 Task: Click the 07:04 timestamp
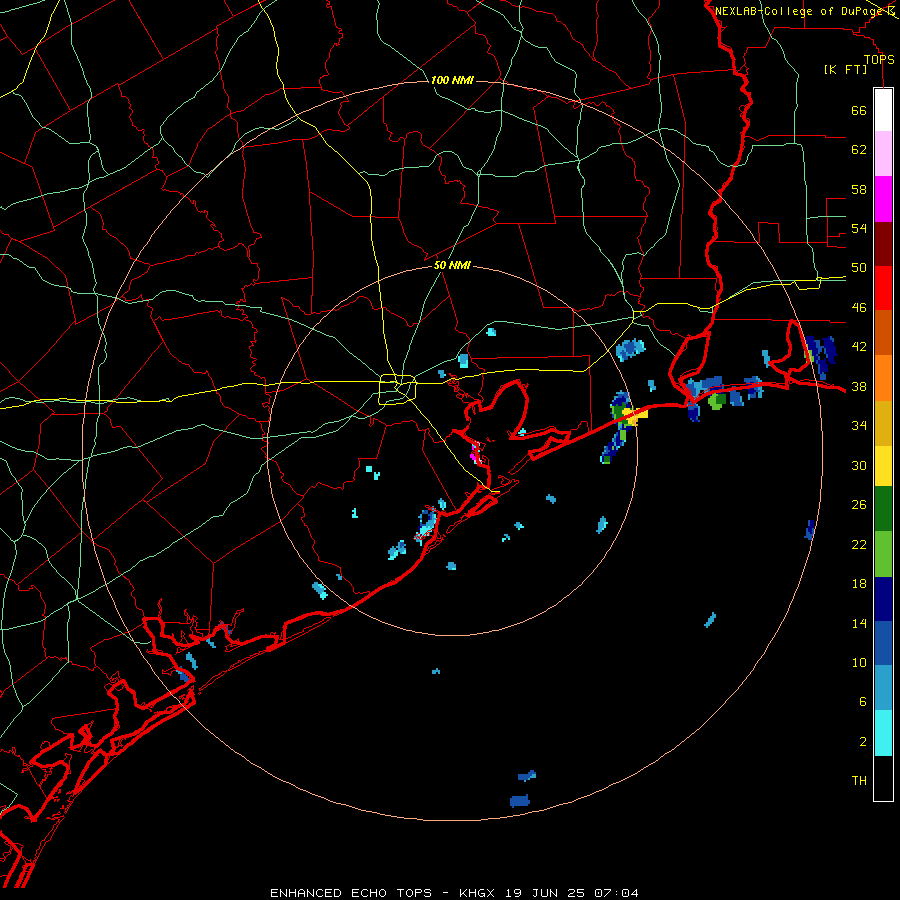tap(618, 893)
